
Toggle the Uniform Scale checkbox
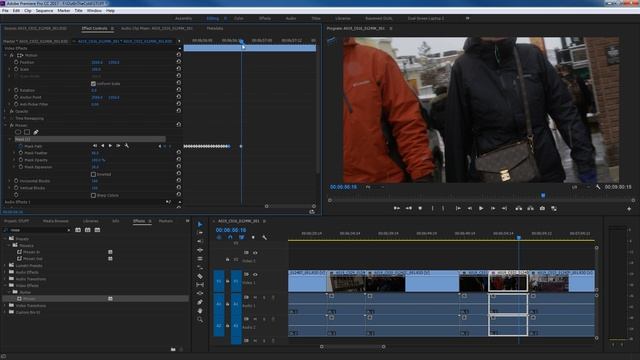coord(93,83)
